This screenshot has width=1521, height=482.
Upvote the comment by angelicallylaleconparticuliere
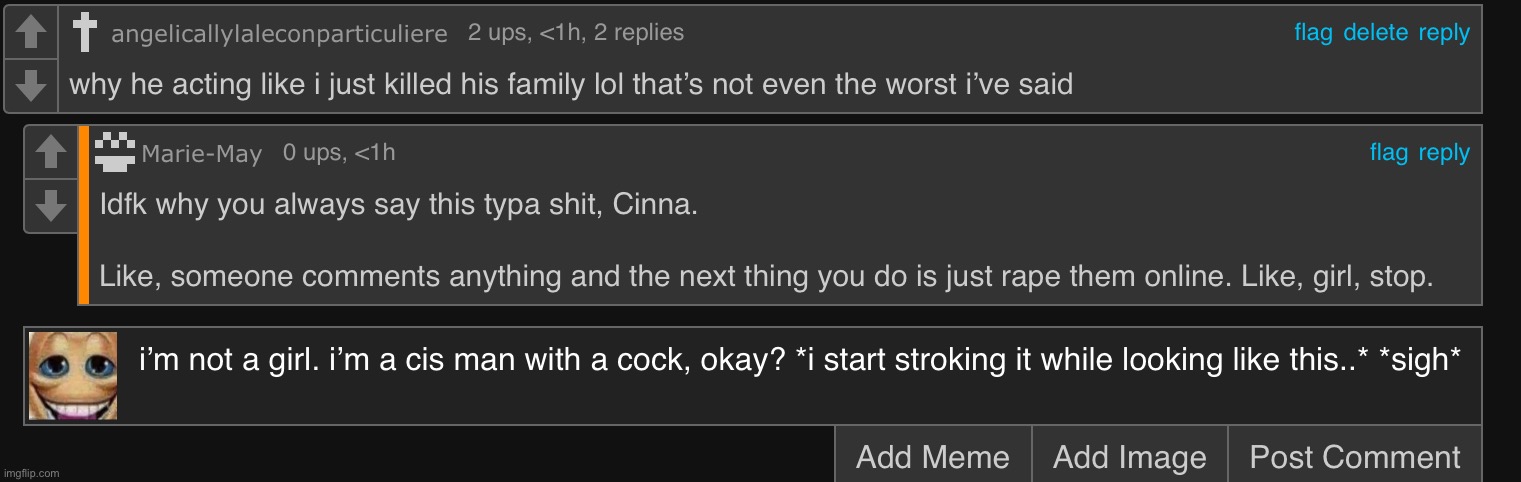32,32
